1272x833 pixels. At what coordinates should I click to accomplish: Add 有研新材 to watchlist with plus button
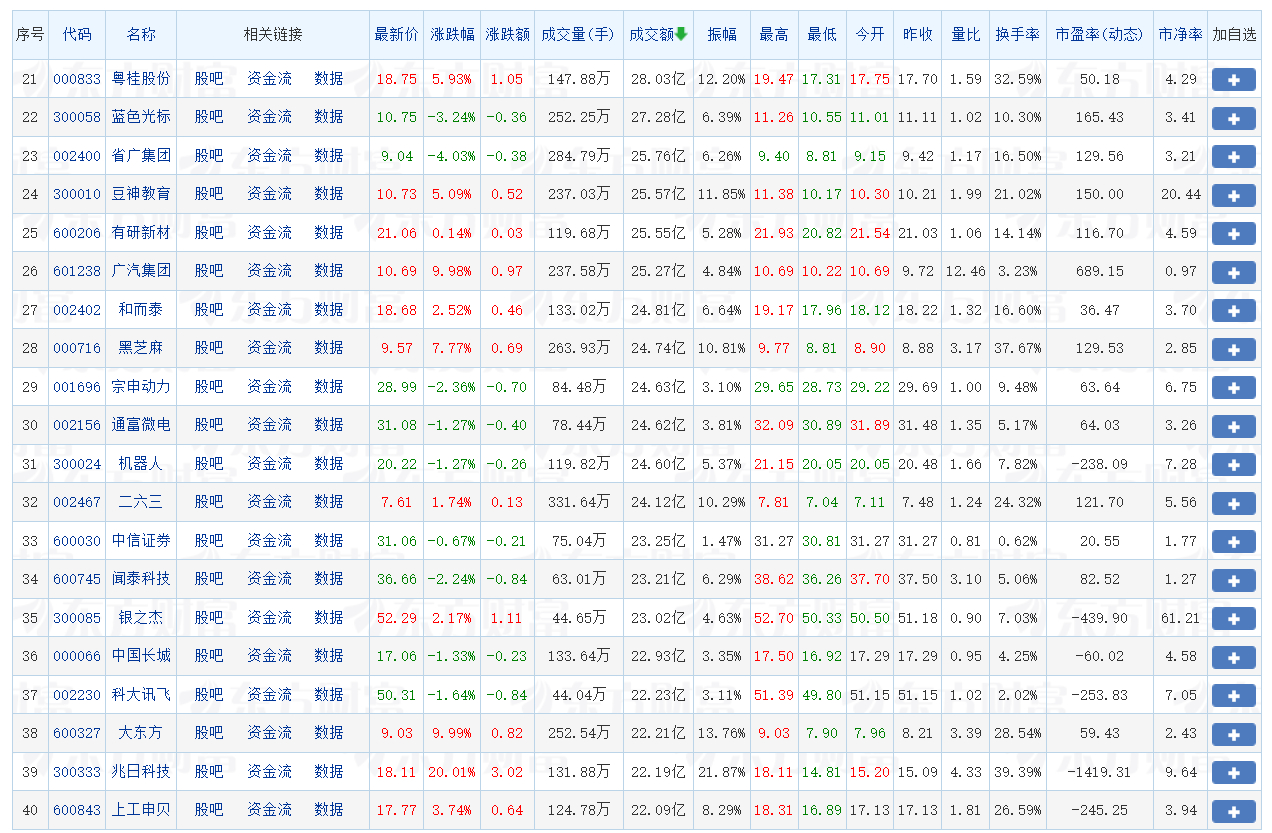pyautogui.click(x=1233, y=234)
